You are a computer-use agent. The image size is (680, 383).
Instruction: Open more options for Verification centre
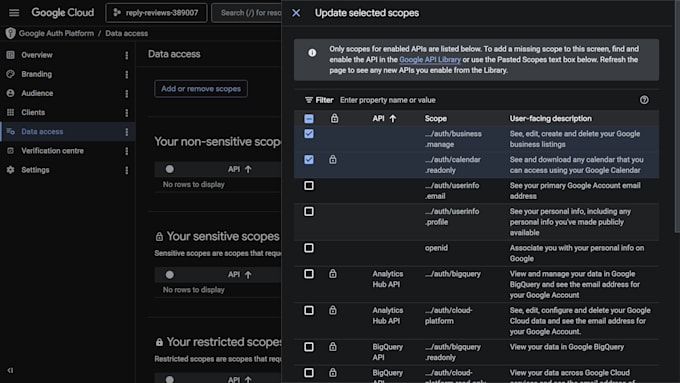tap(127, 151)
